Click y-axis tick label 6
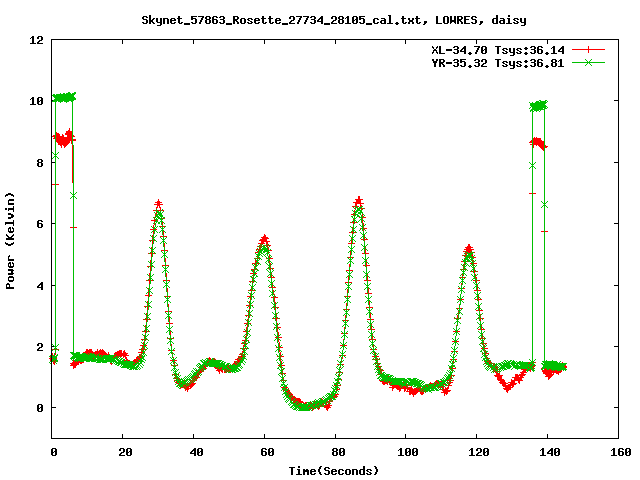 40,224
